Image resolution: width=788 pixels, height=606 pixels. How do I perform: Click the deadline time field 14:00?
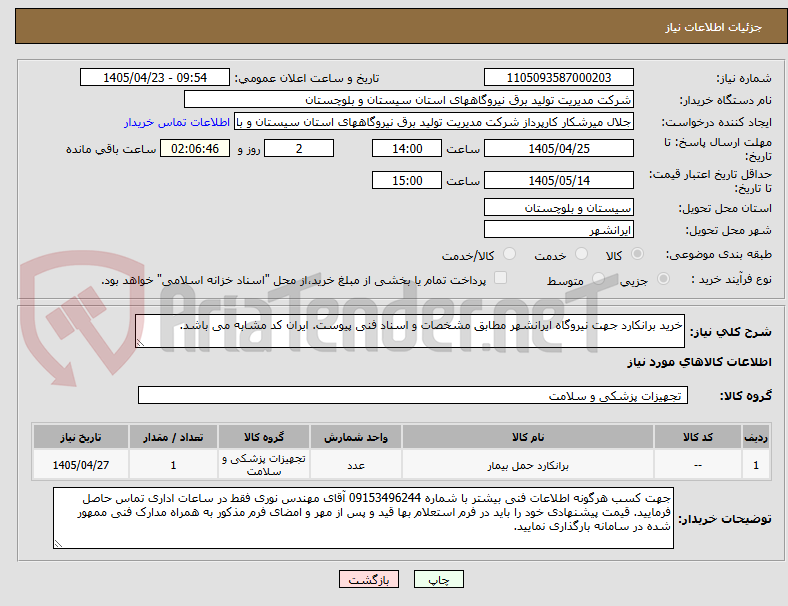point(407,149)
